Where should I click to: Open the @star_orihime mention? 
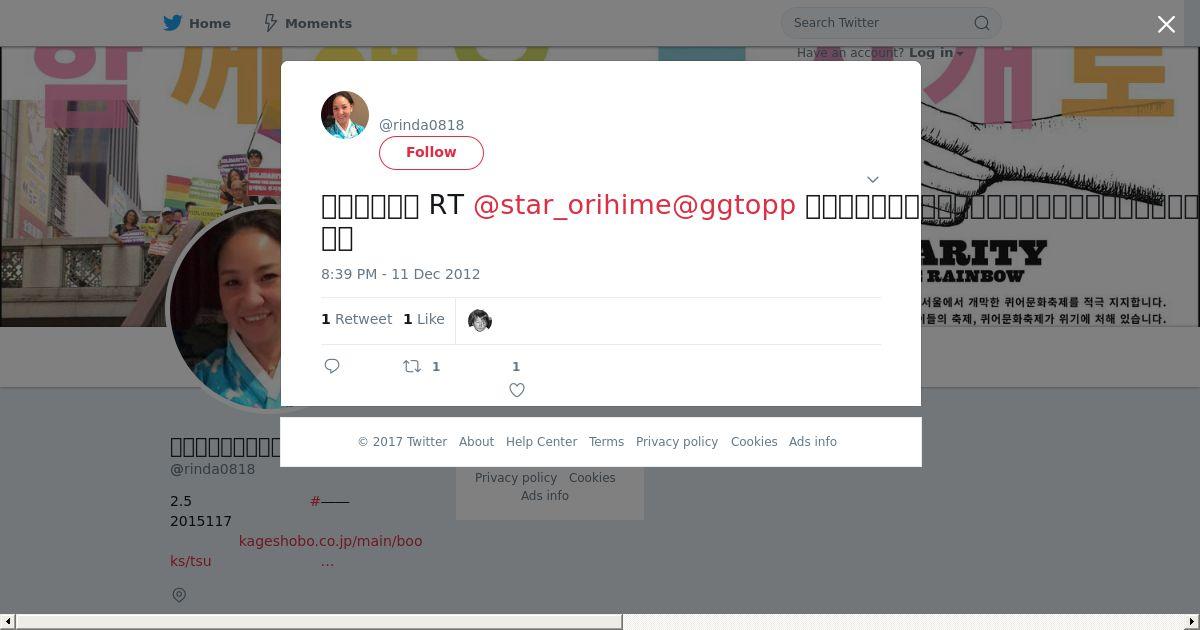[x=571, y=205]
